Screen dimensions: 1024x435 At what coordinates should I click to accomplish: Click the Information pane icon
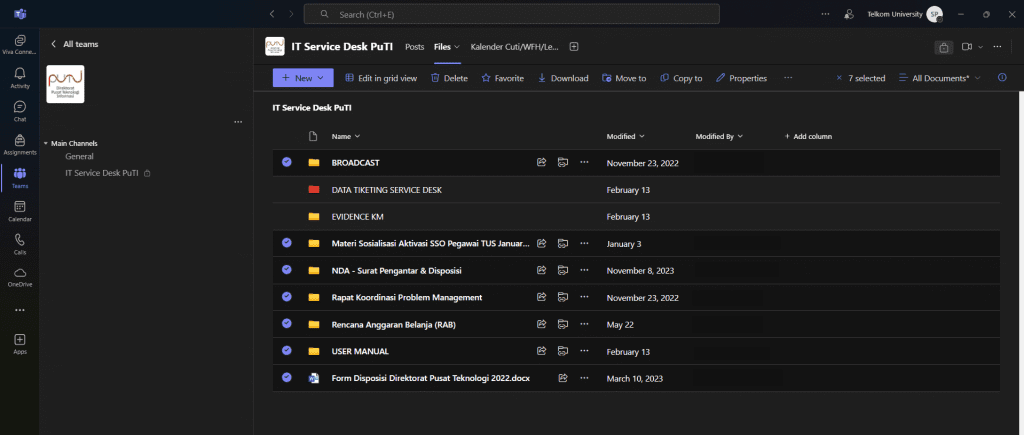coord(1002,78)
